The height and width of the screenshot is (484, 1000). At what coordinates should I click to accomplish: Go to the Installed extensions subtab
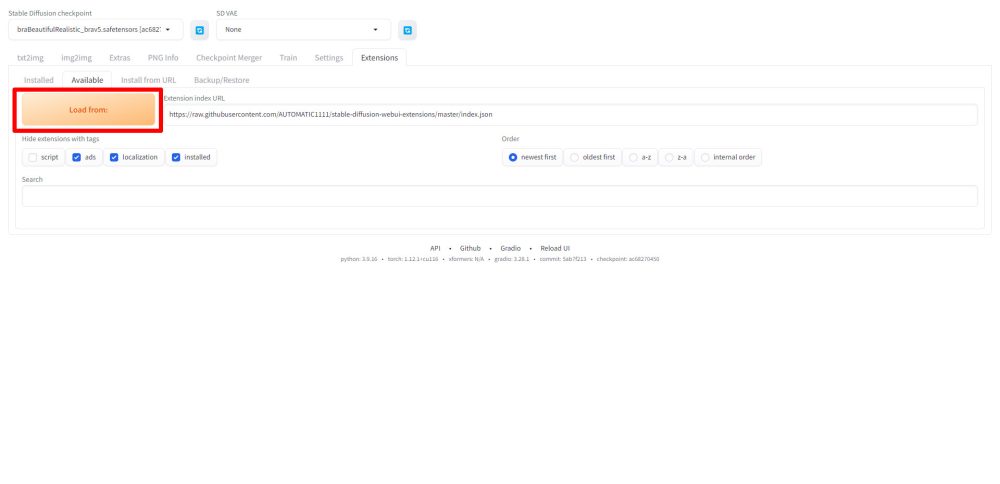[39, 80]
